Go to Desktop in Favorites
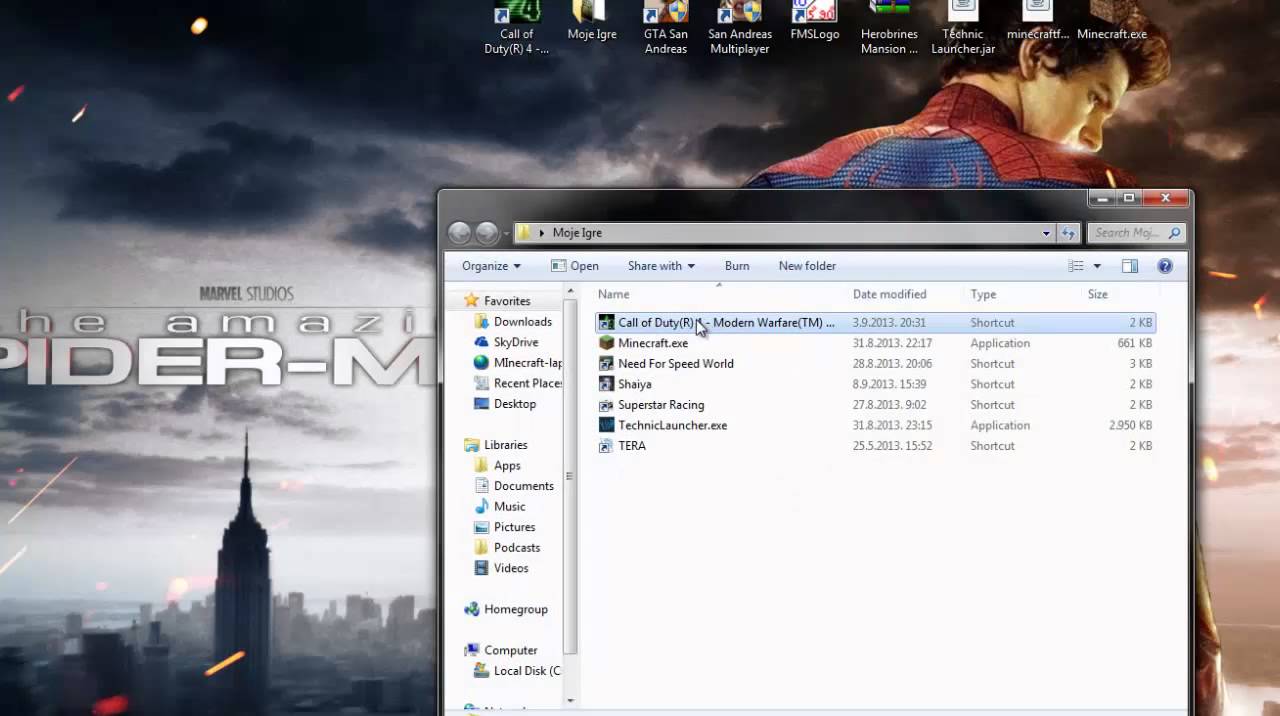Image resolution: width=1280 pixels, height=716 pixels. click(505, 404)
